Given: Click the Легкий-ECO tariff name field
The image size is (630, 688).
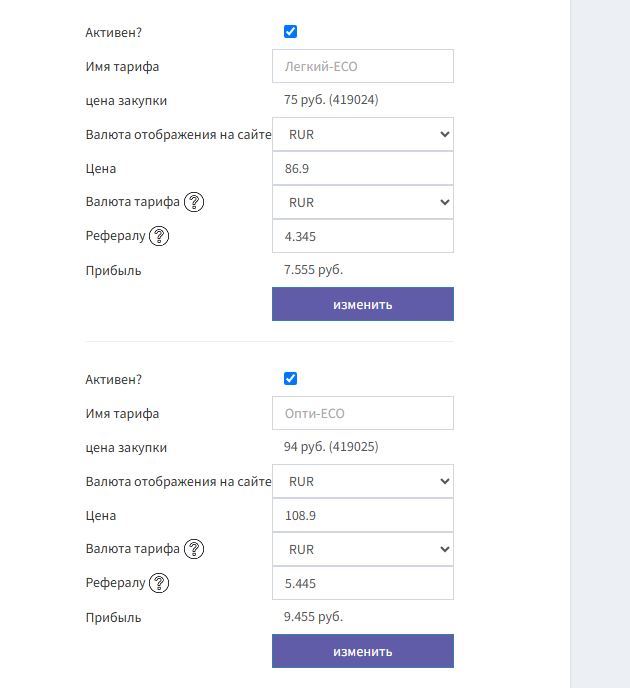Looking at the screenshot, I should [x=362, y=66].
